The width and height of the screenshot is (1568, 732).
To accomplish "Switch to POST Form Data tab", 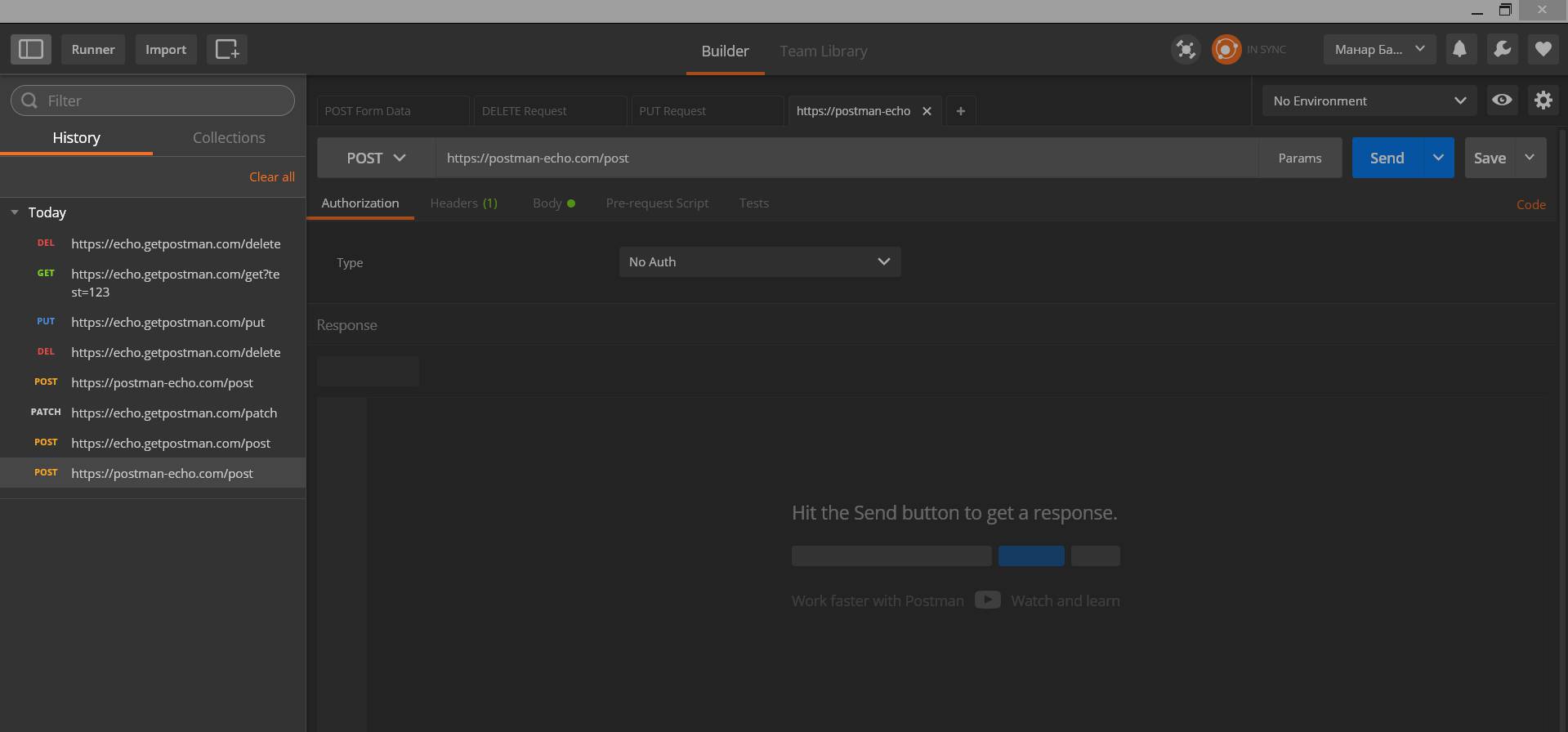I will point(393,111).
